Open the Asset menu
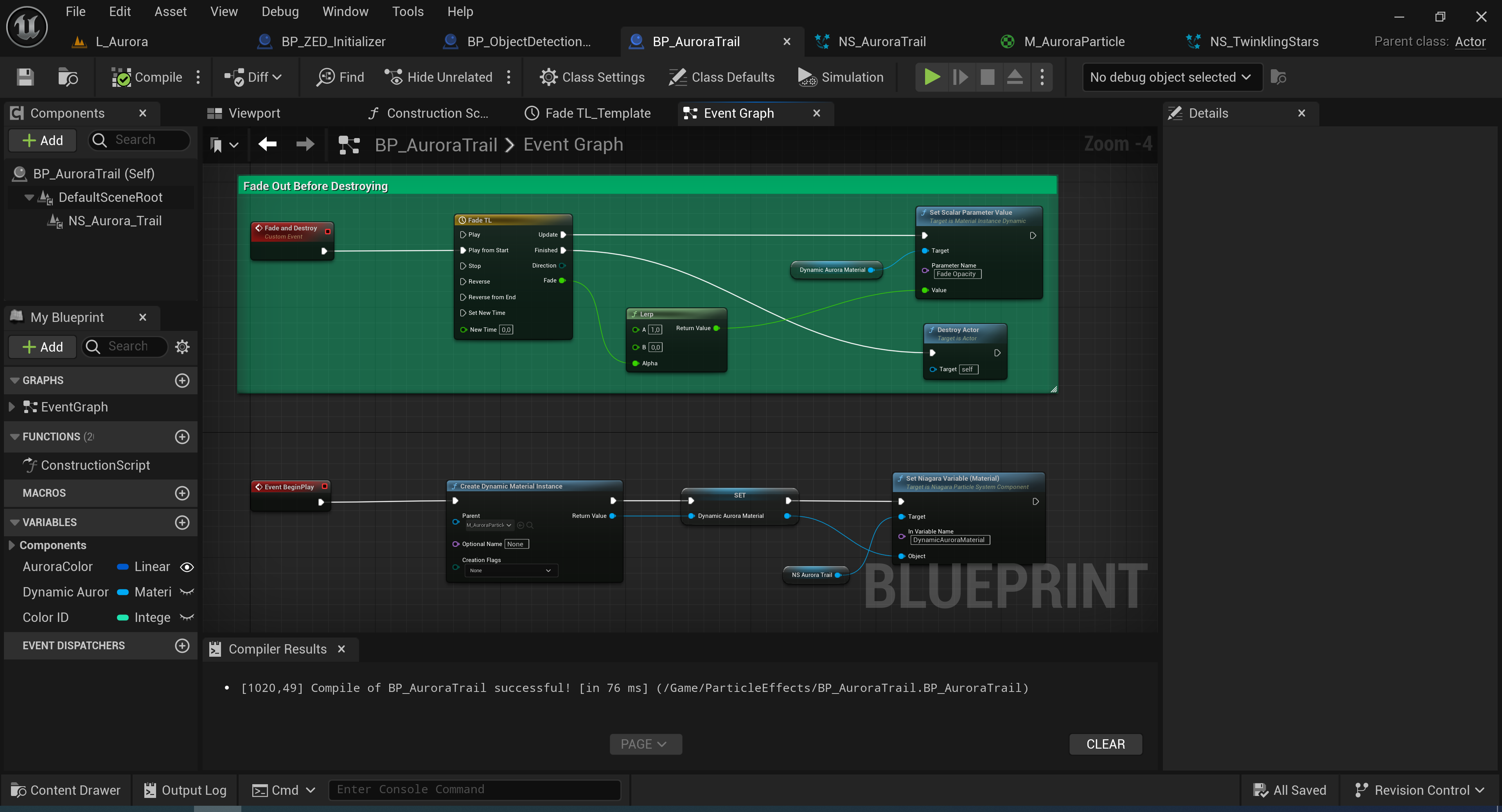This screenshot has width=1502, height=812. [x=170, y=12]
